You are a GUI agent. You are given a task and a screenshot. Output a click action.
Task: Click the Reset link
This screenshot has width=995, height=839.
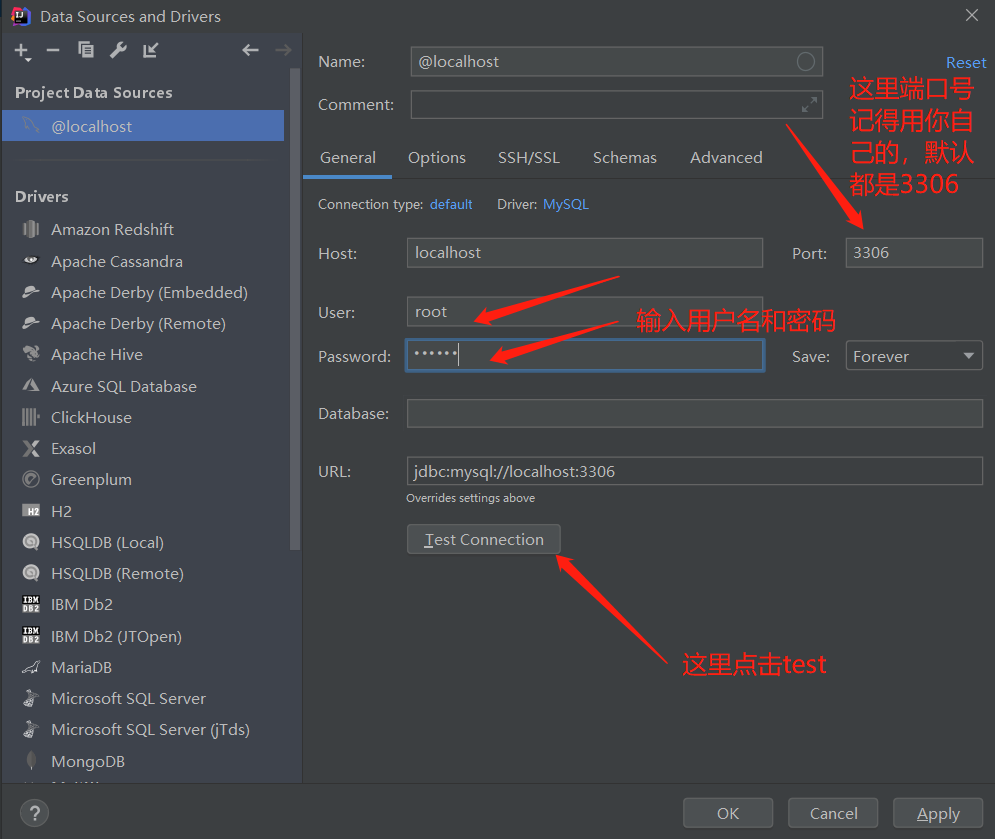coord(965,62)
